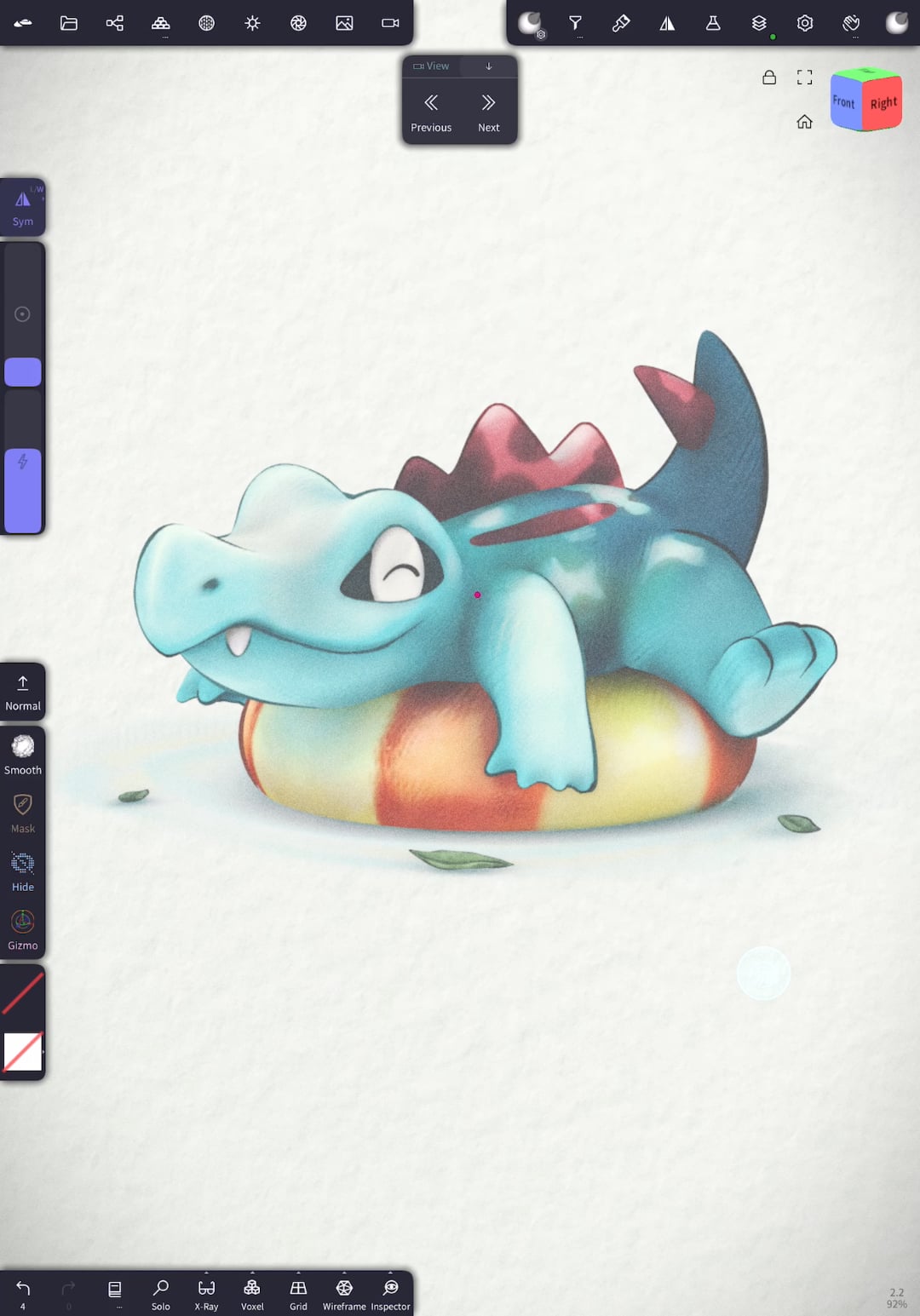Open the Painting brush menu
This screenshot has height=1316, width=920.
(621, 23)
